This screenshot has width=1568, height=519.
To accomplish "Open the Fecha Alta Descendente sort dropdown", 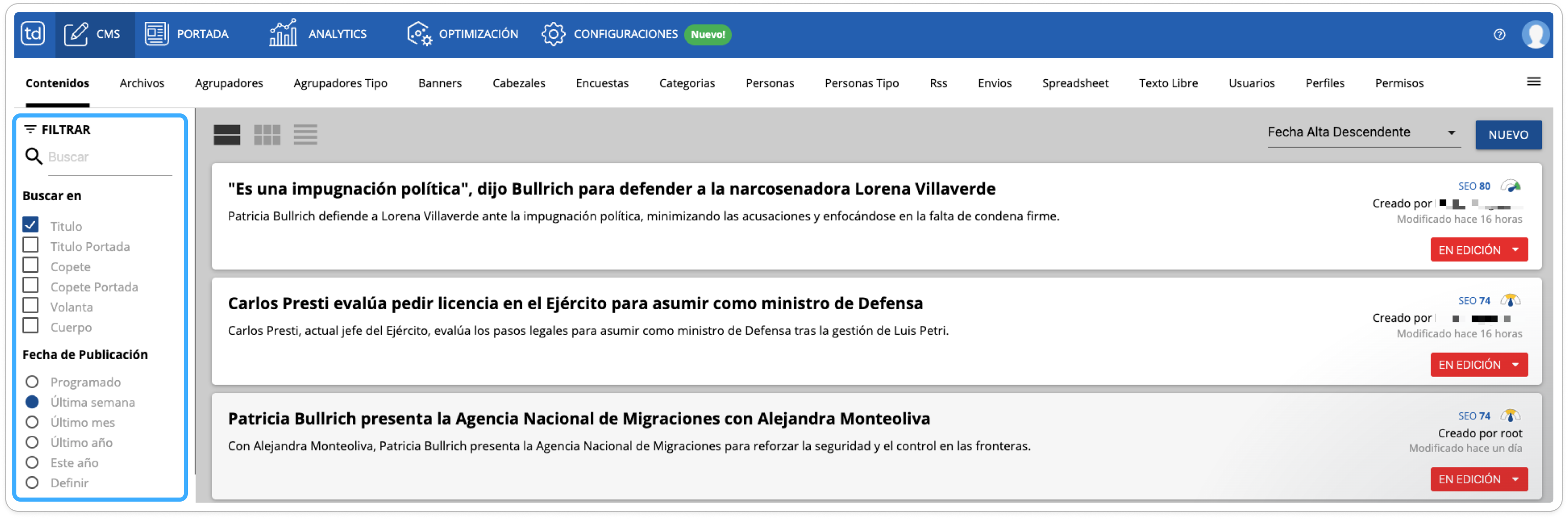I will 1362,132.
